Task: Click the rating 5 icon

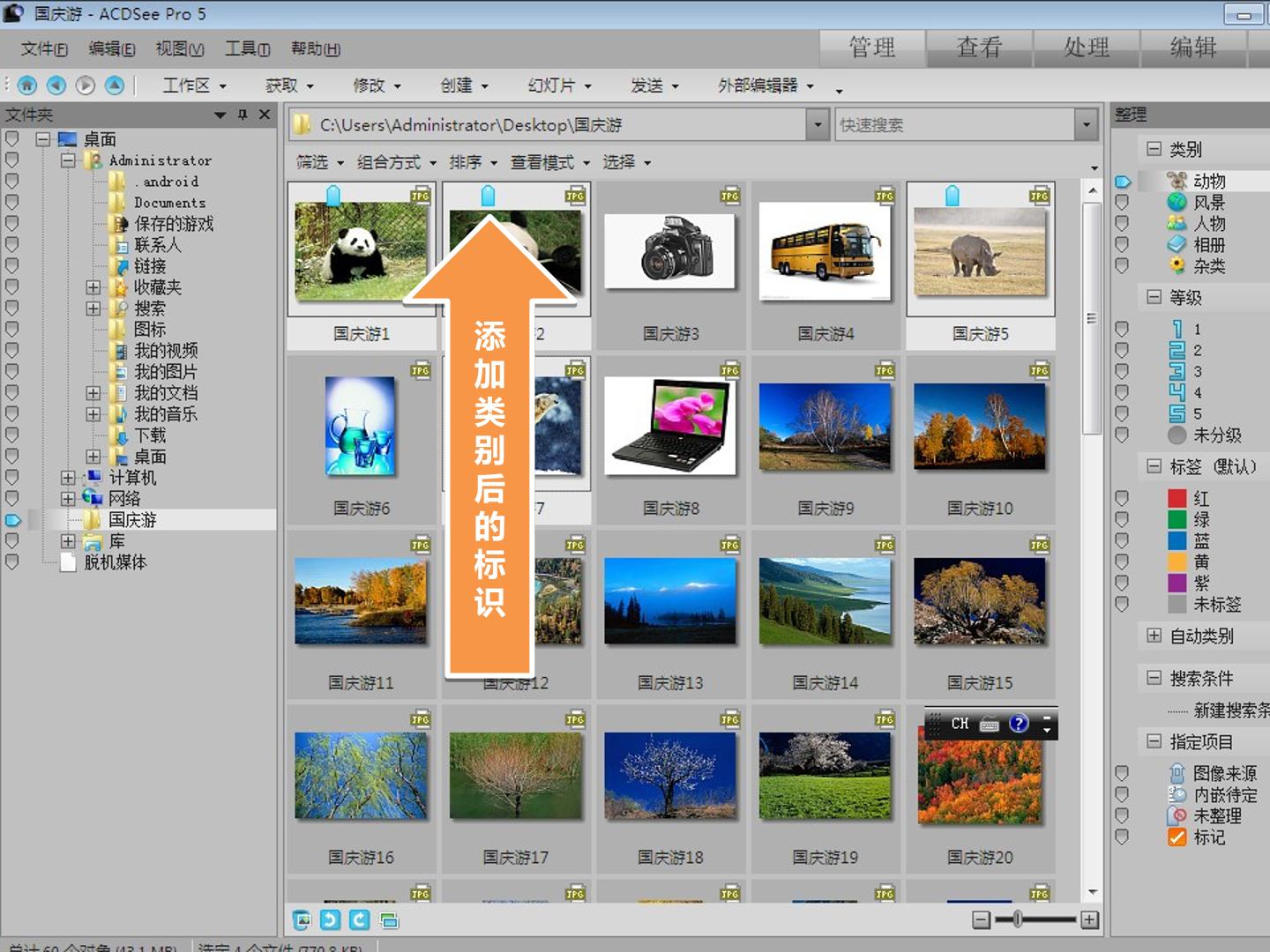Action: (x=1177, y=413)
